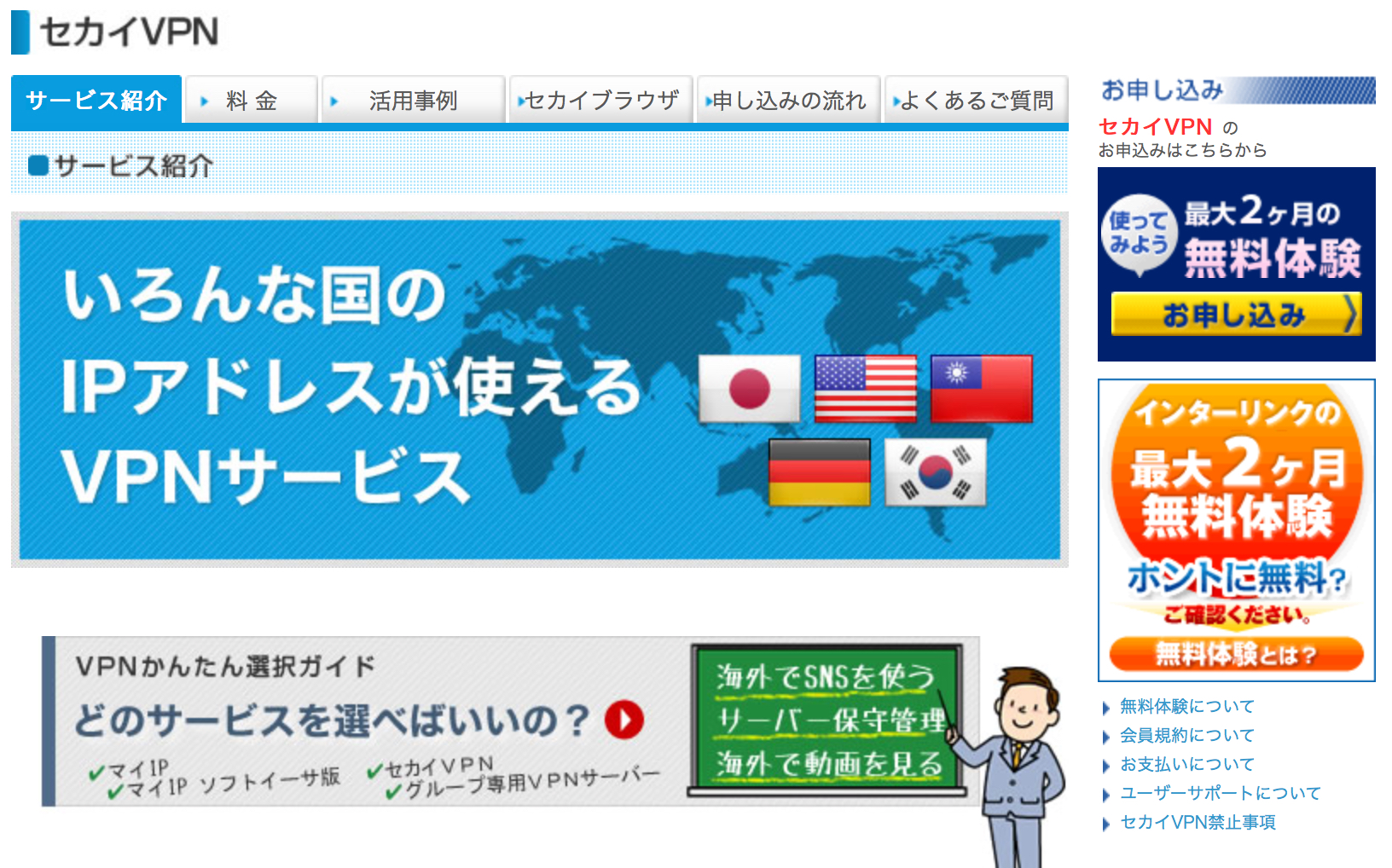Click the VPNかんたん選択ガイド title
1392x868 pixels.
tap(225, 666)
